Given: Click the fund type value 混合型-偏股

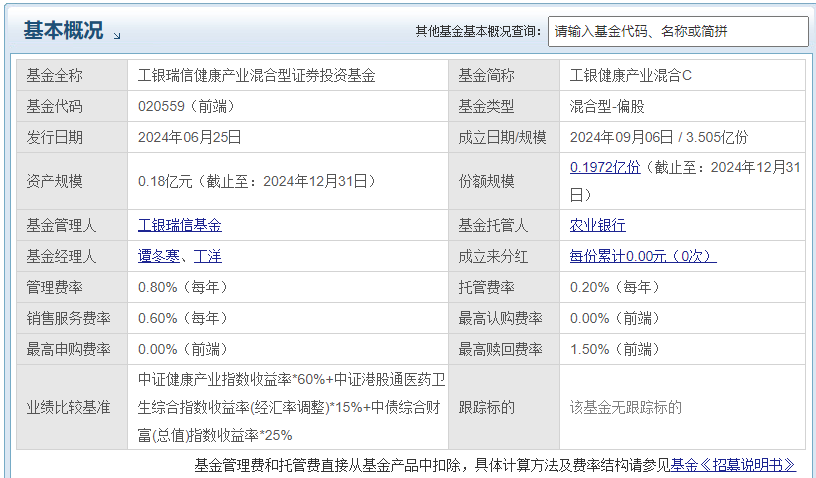Looking at the screenshot, I should coord(607,106).
